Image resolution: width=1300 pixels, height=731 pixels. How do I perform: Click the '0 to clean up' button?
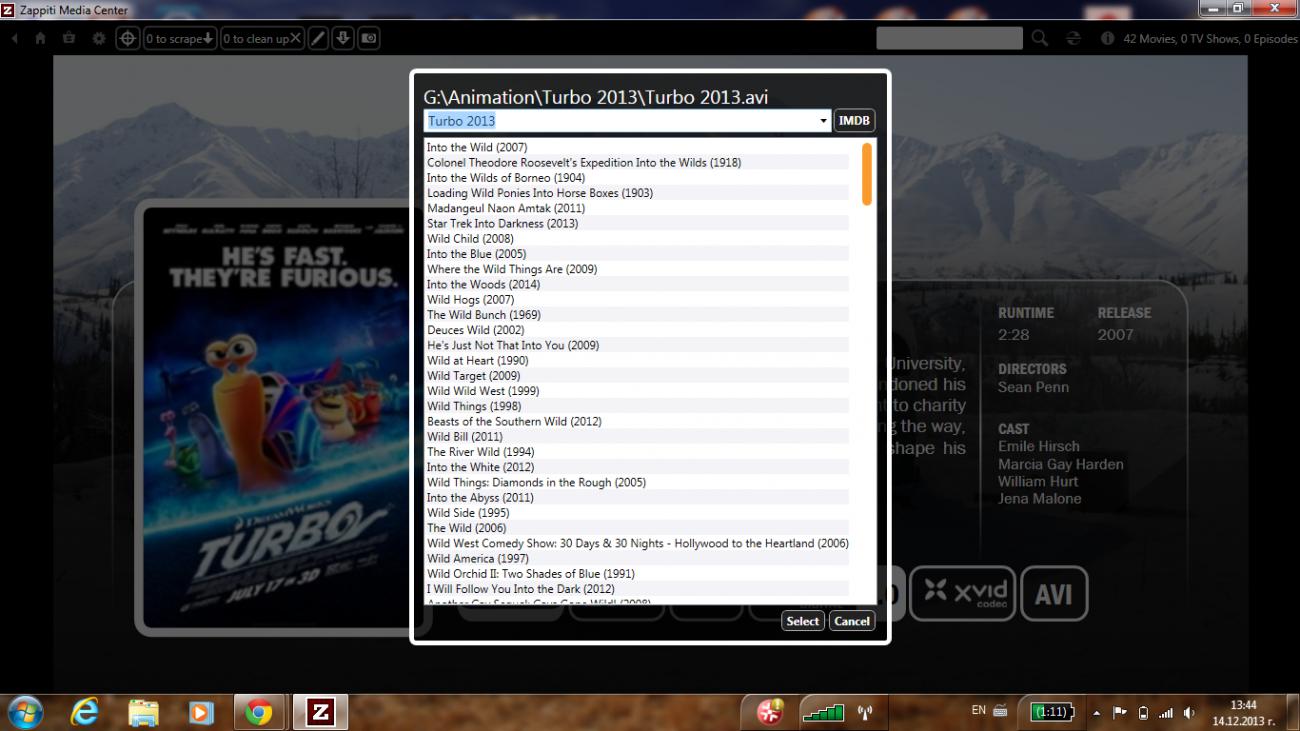pyautogui.click(x=262, y=39)
